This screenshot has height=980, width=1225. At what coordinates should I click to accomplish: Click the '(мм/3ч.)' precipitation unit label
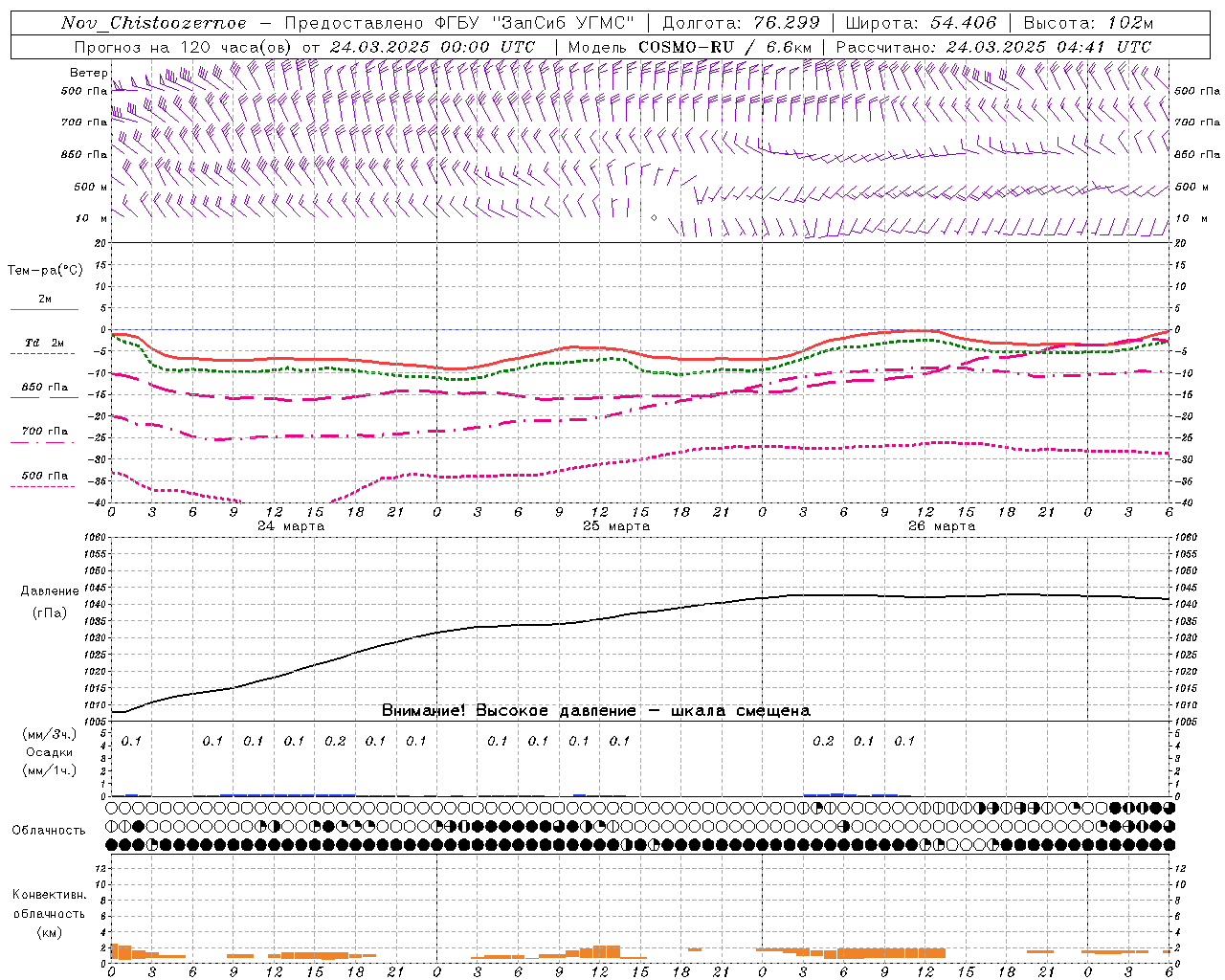pos(49,734)
